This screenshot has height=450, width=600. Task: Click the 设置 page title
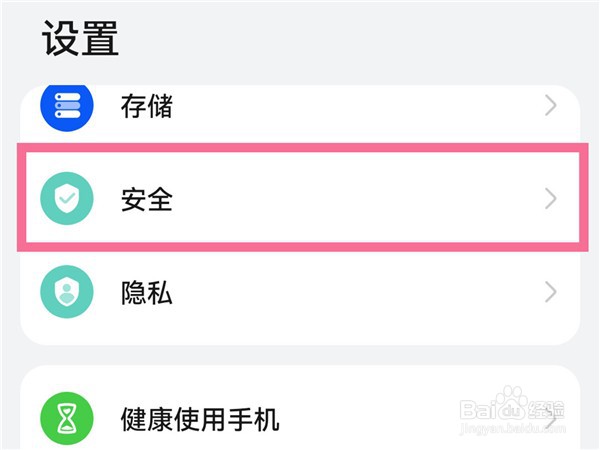[x=81, y=38]
